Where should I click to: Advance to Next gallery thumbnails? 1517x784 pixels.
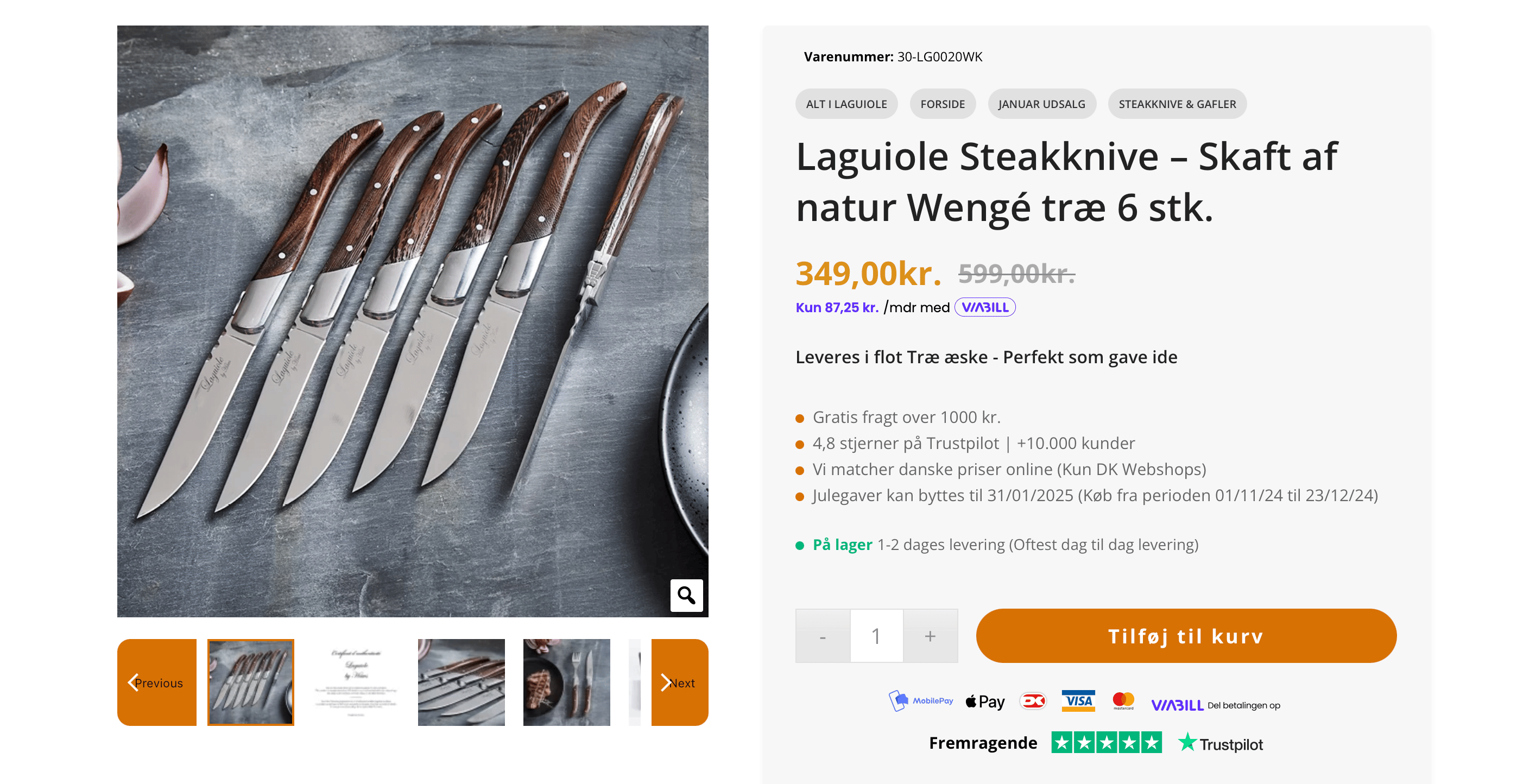tap(679, 682)
